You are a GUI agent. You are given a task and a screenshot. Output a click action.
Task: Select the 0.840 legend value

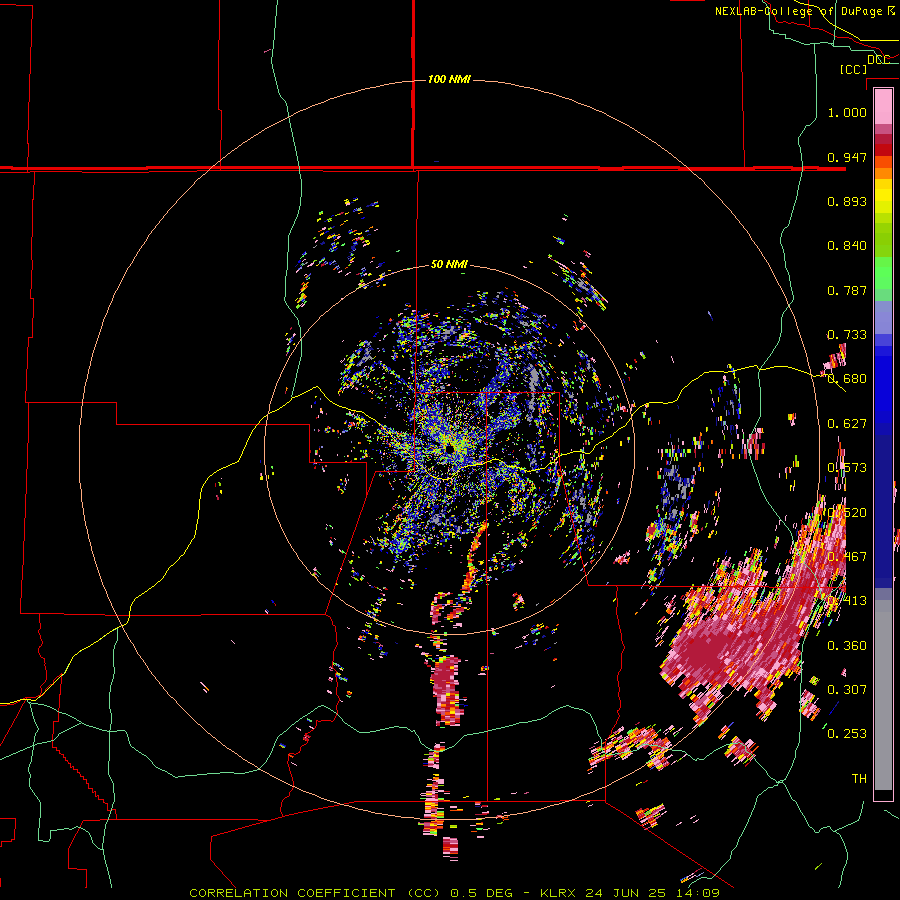pos(847,246)
